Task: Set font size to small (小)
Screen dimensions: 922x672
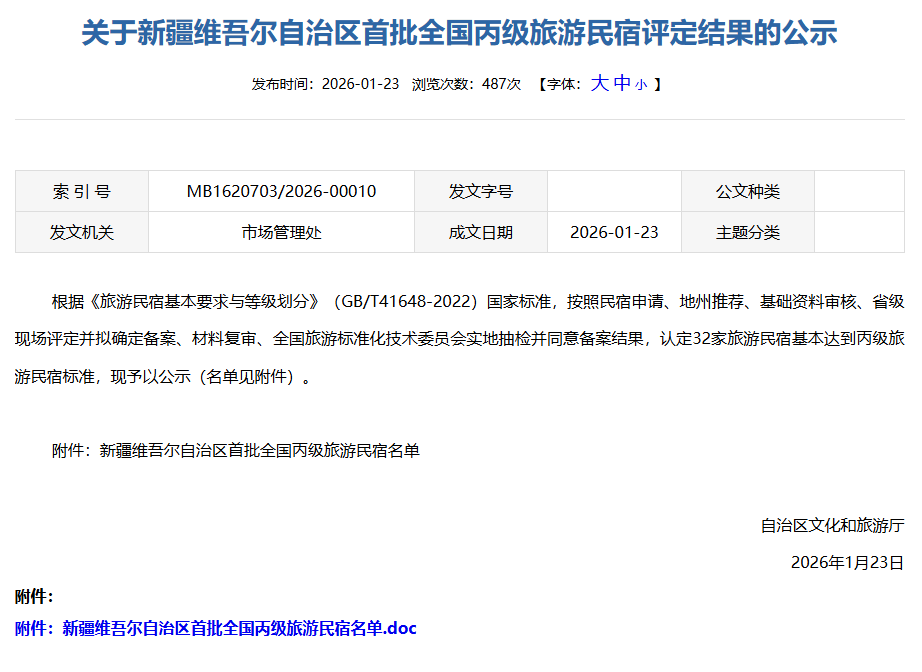Action: click(640, 85)
